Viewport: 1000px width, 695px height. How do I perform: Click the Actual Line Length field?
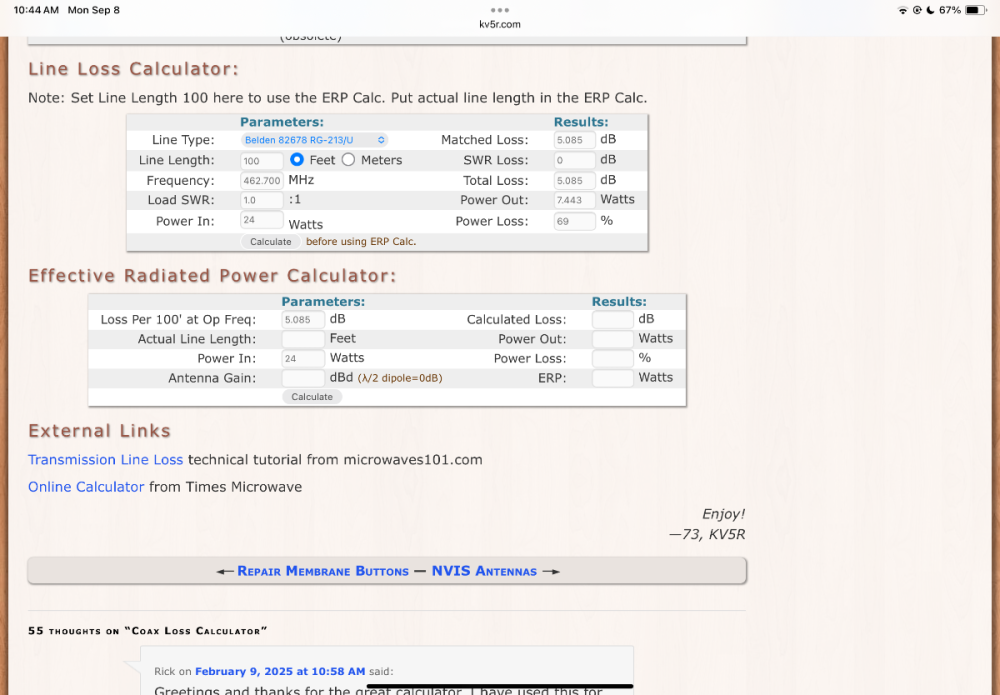(303, 339)
